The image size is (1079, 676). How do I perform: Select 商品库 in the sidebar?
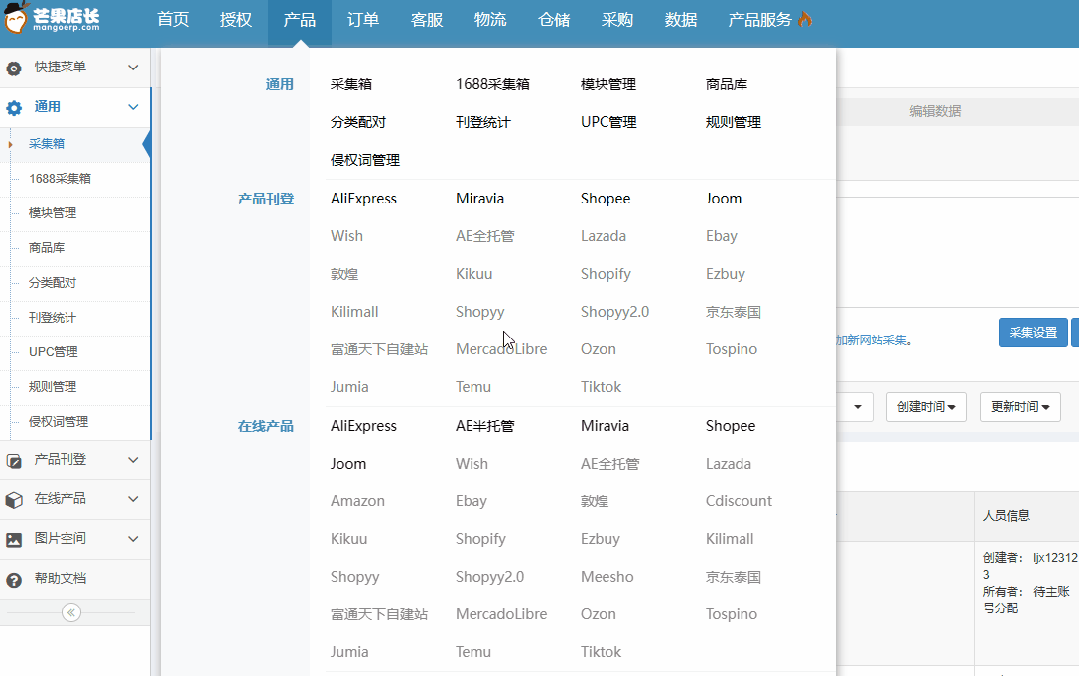[x=47, y=248]
